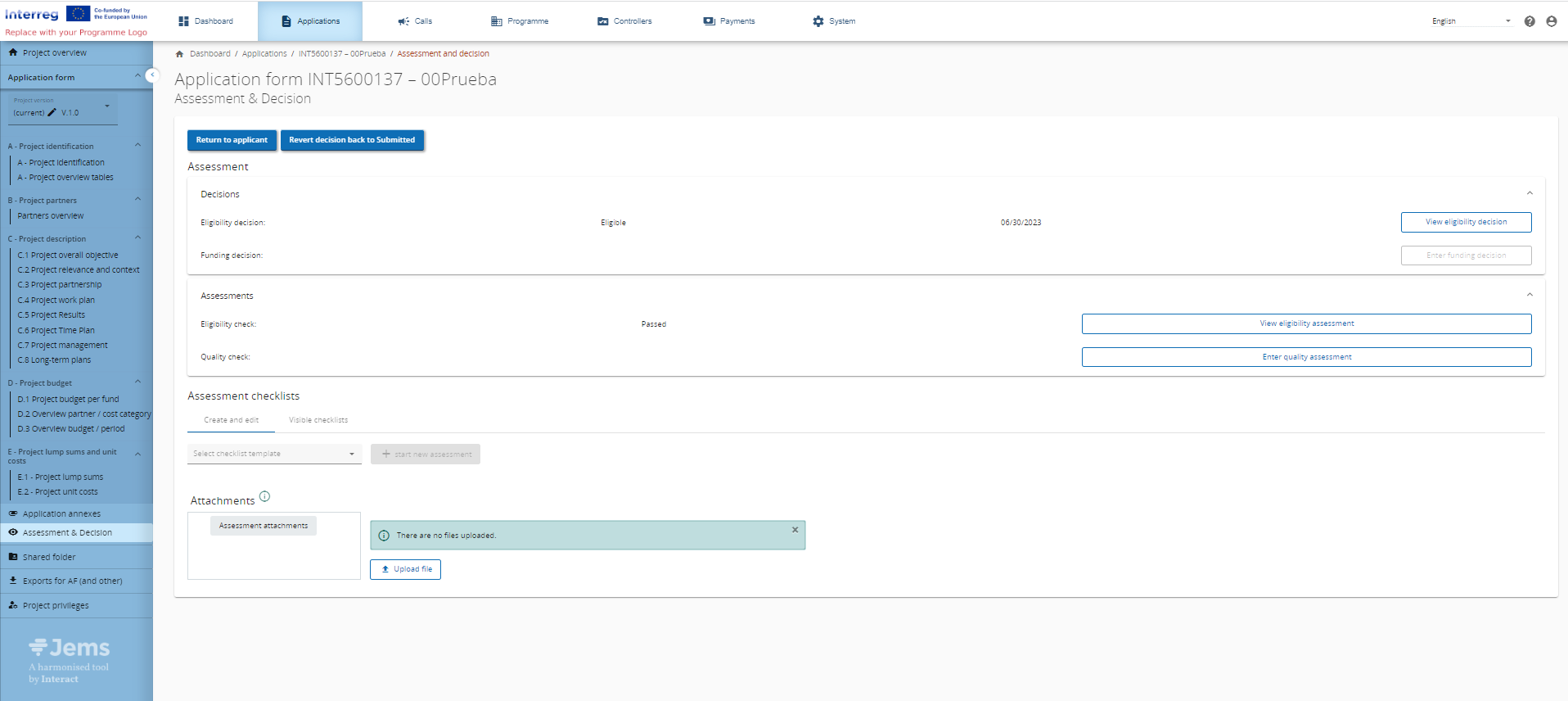Collapse D - Project budget section
The image size is (1568, 701).
tap(137, 382)
